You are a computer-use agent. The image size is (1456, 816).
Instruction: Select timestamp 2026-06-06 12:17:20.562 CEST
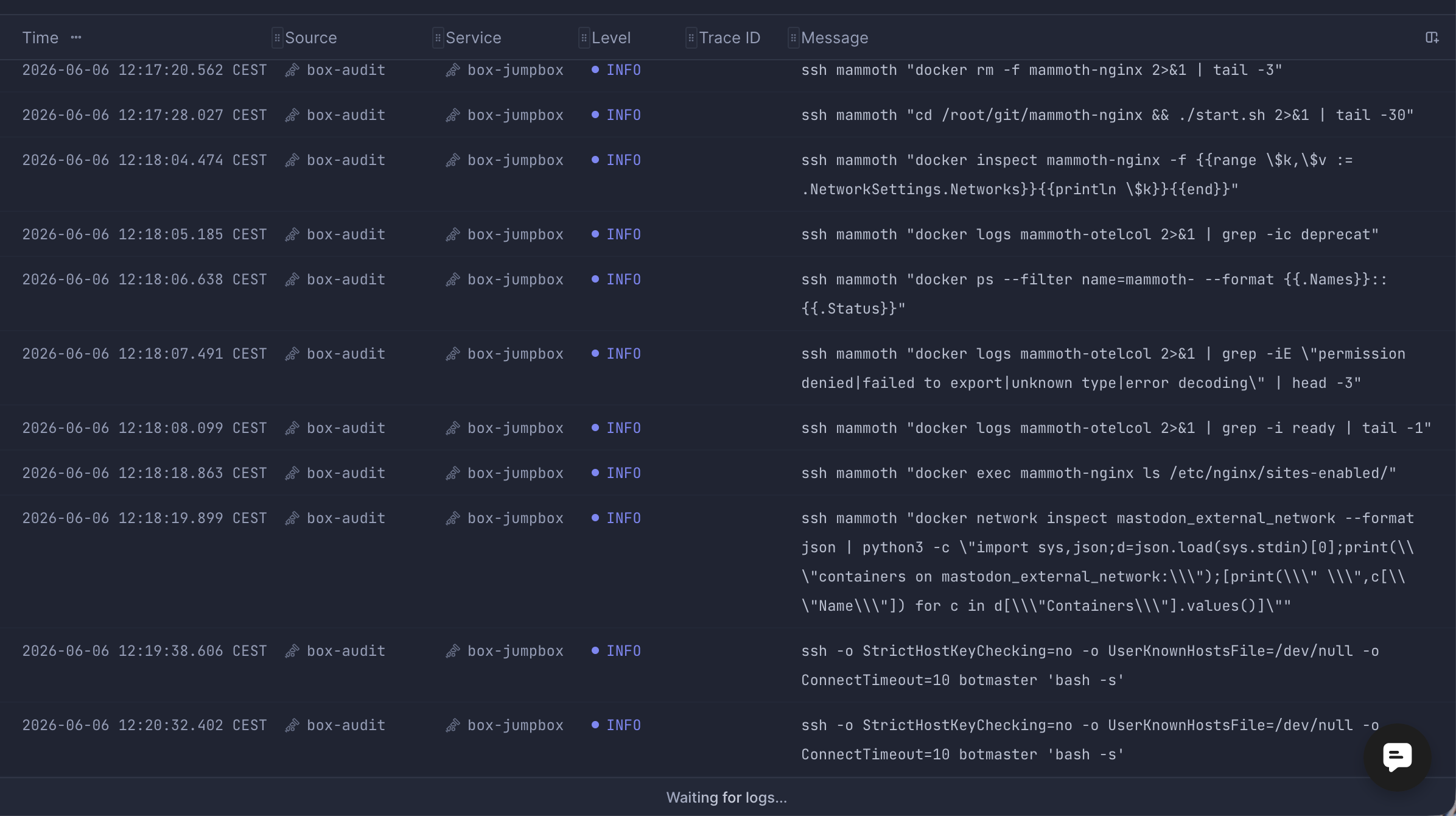(x=145, y=70)
